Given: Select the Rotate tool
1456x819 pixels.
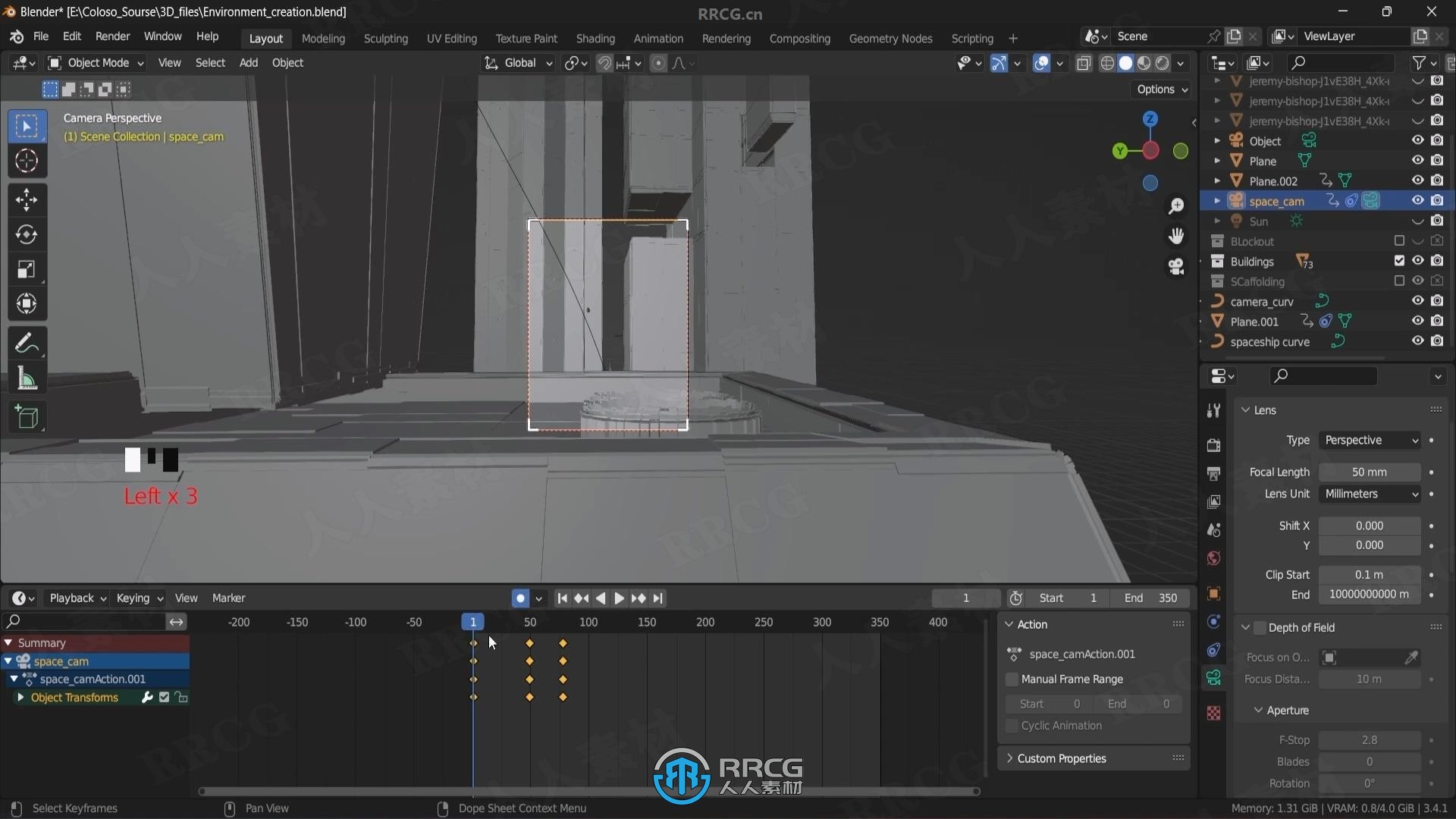Looking at the screenshot, I should click(27, 235).
